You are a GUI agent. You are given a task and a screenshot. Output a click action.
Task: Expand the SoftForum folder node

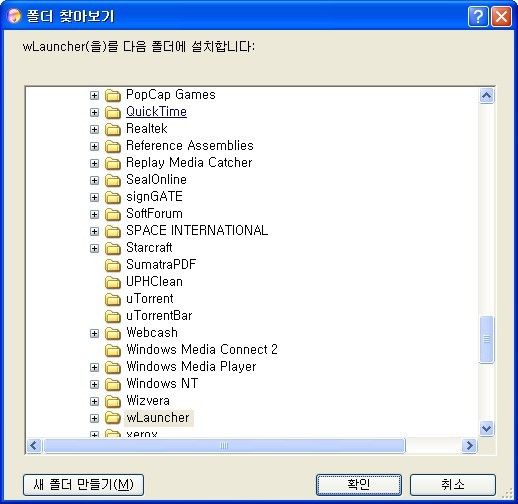94,215
